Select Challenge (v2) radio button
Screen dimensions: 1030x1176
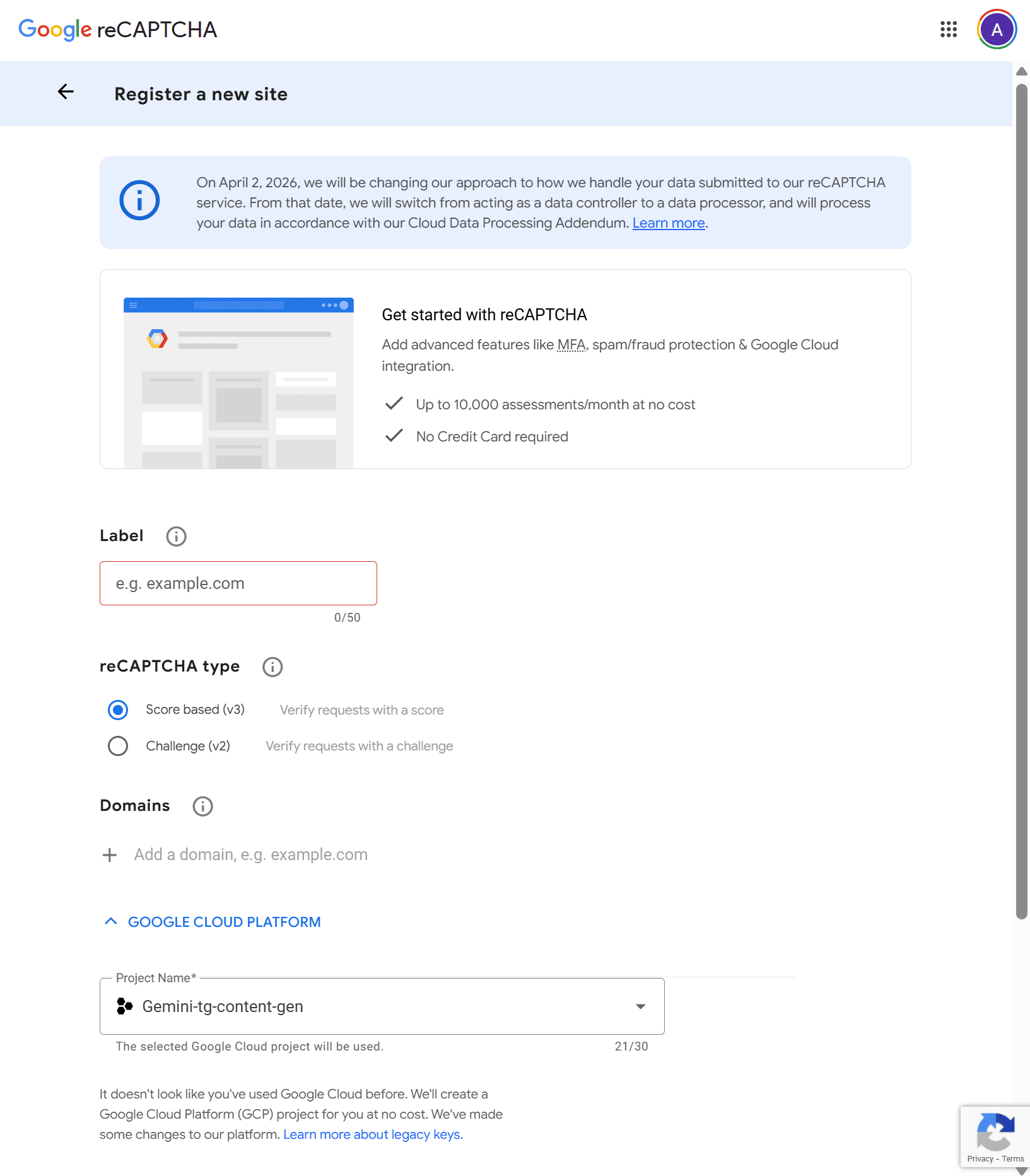(x=118, y=746)
